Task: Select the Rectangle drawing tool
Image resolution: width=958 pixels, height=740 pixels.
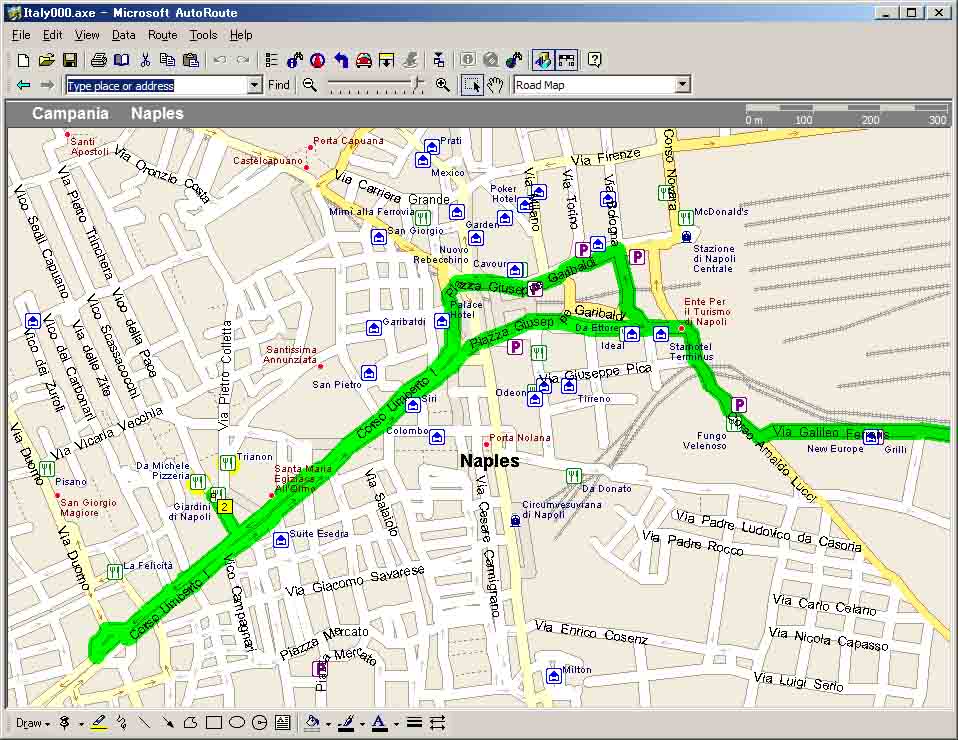Action: point(214,724)
